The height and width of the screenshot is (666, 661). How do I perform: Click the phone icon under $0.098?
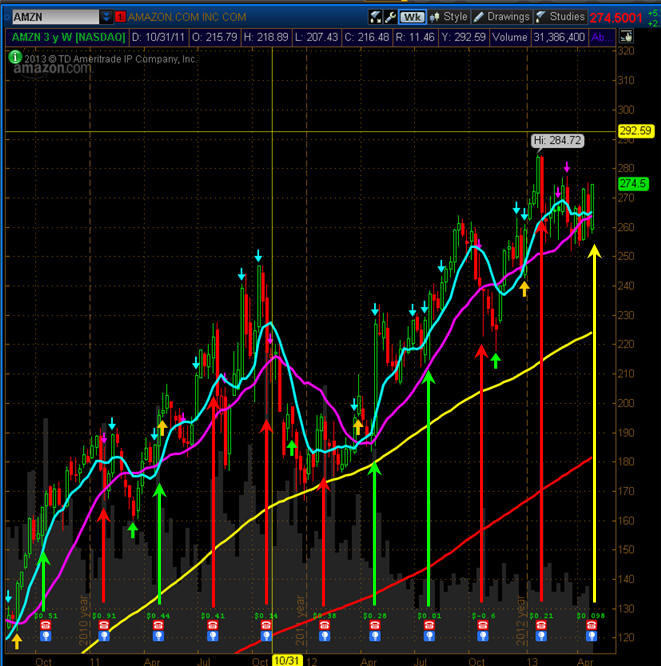click(x=591, y=625)
